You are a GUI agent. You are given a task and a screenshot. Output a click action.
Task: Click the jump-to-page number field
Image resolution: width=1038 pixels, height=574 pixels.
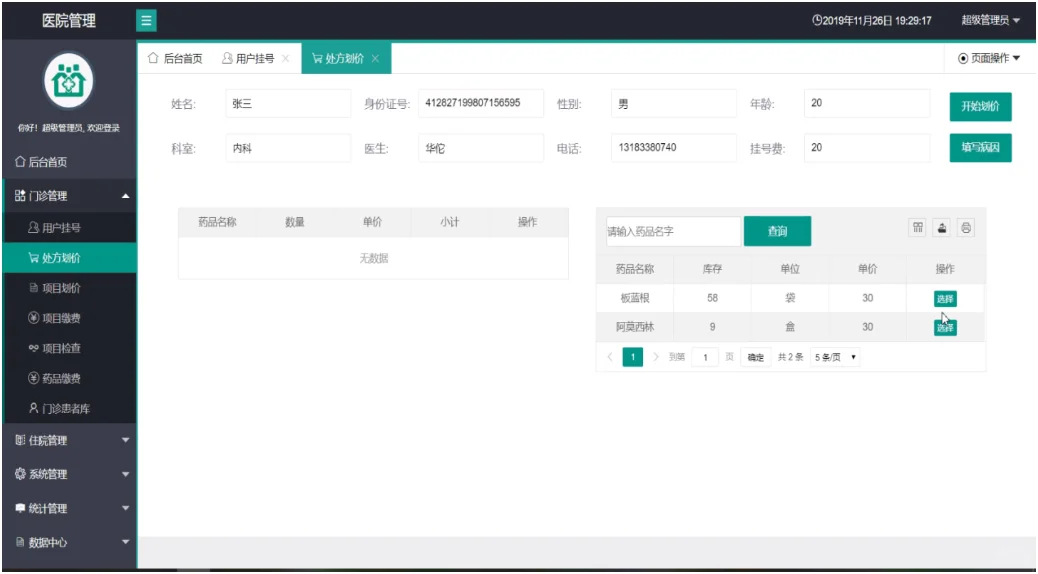(x=705, y=357)
